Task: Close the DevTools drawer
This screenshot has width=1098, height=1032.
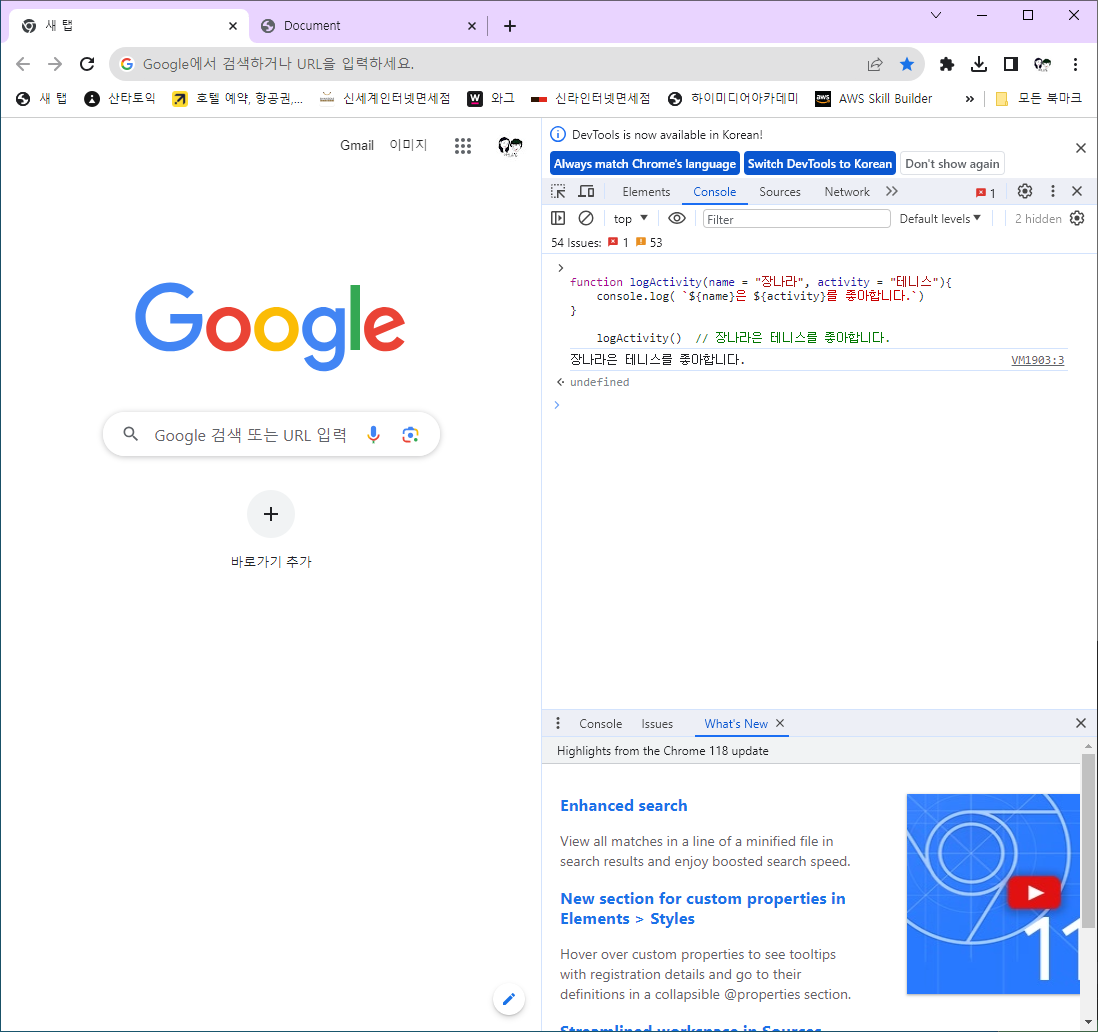Action: (x=1080, y=723)
